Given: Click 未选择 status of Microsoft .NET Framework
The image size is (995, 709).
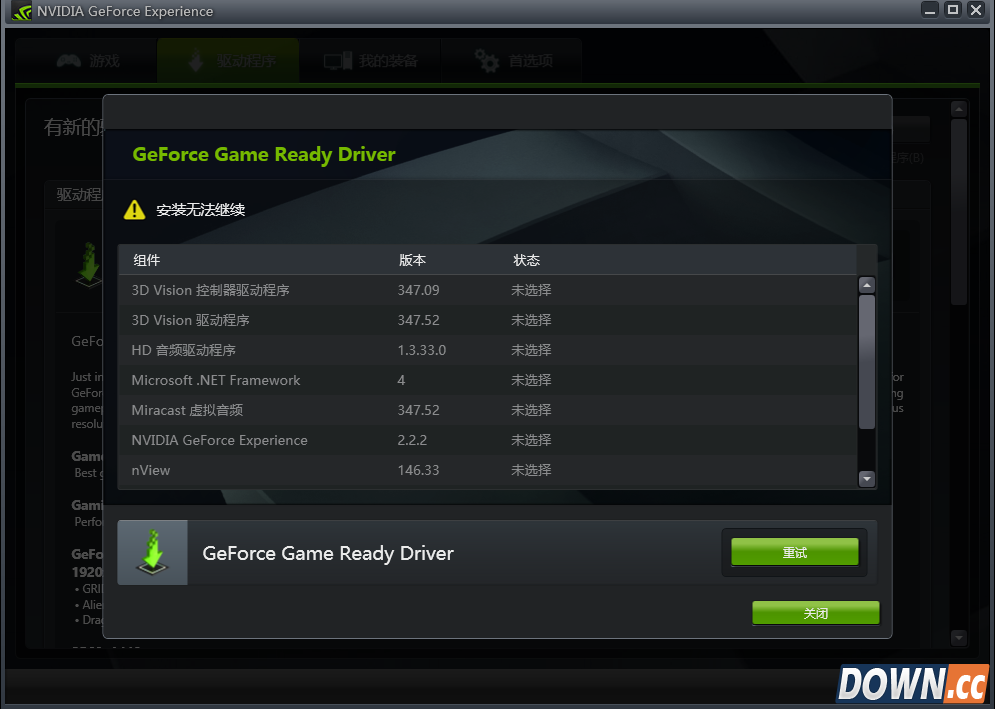Looking at the screenshot, I should pyautogui.click(x=531, y=380).
